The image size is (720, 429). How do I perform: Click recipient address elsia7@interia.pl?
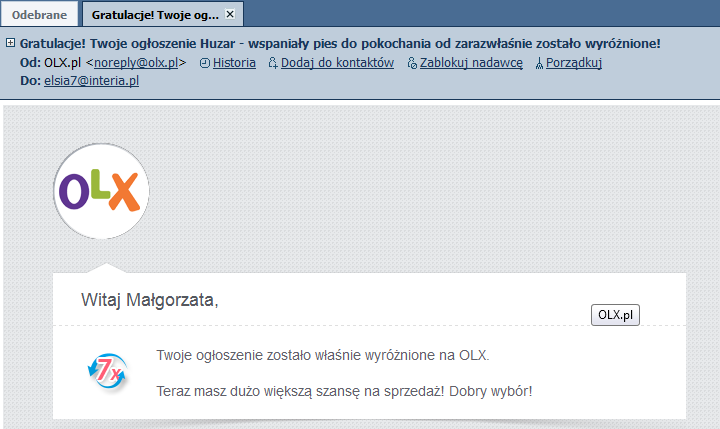pyautogui.click(x=91, y=80)
